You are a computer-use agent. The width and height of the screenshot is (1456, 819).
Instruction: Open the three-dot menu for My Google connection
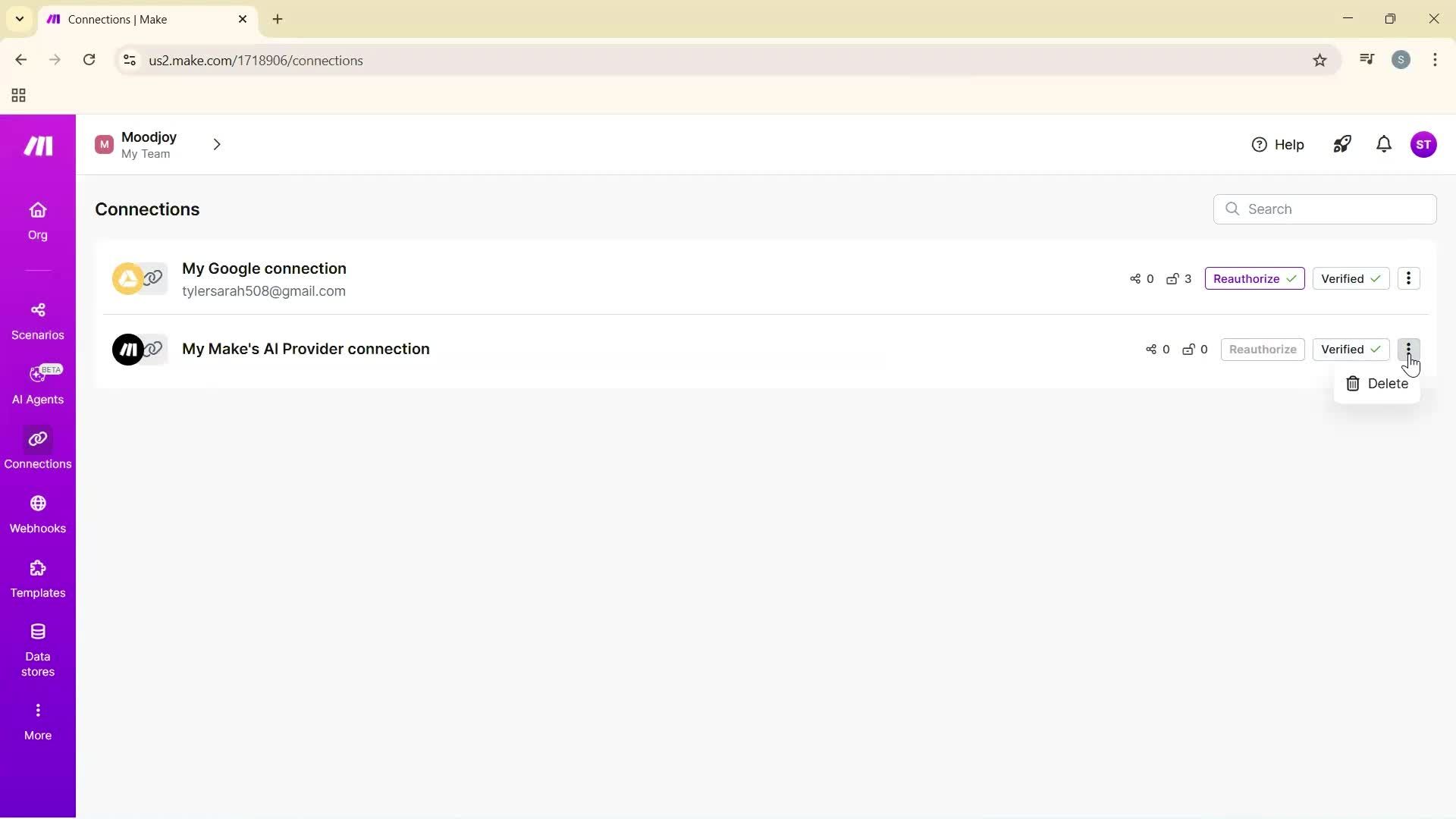pos(1409,278)
